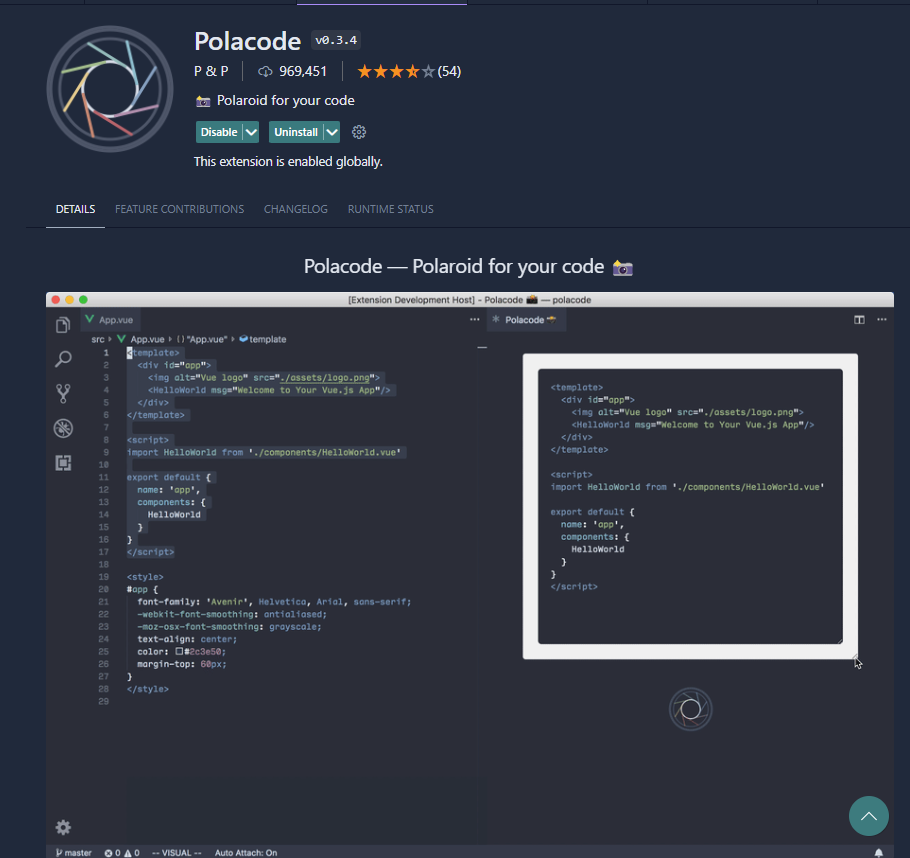Open the Uninstall button dropdown arrow
Viewport: 910px width, 858px height.
click(x=329, y=131)
